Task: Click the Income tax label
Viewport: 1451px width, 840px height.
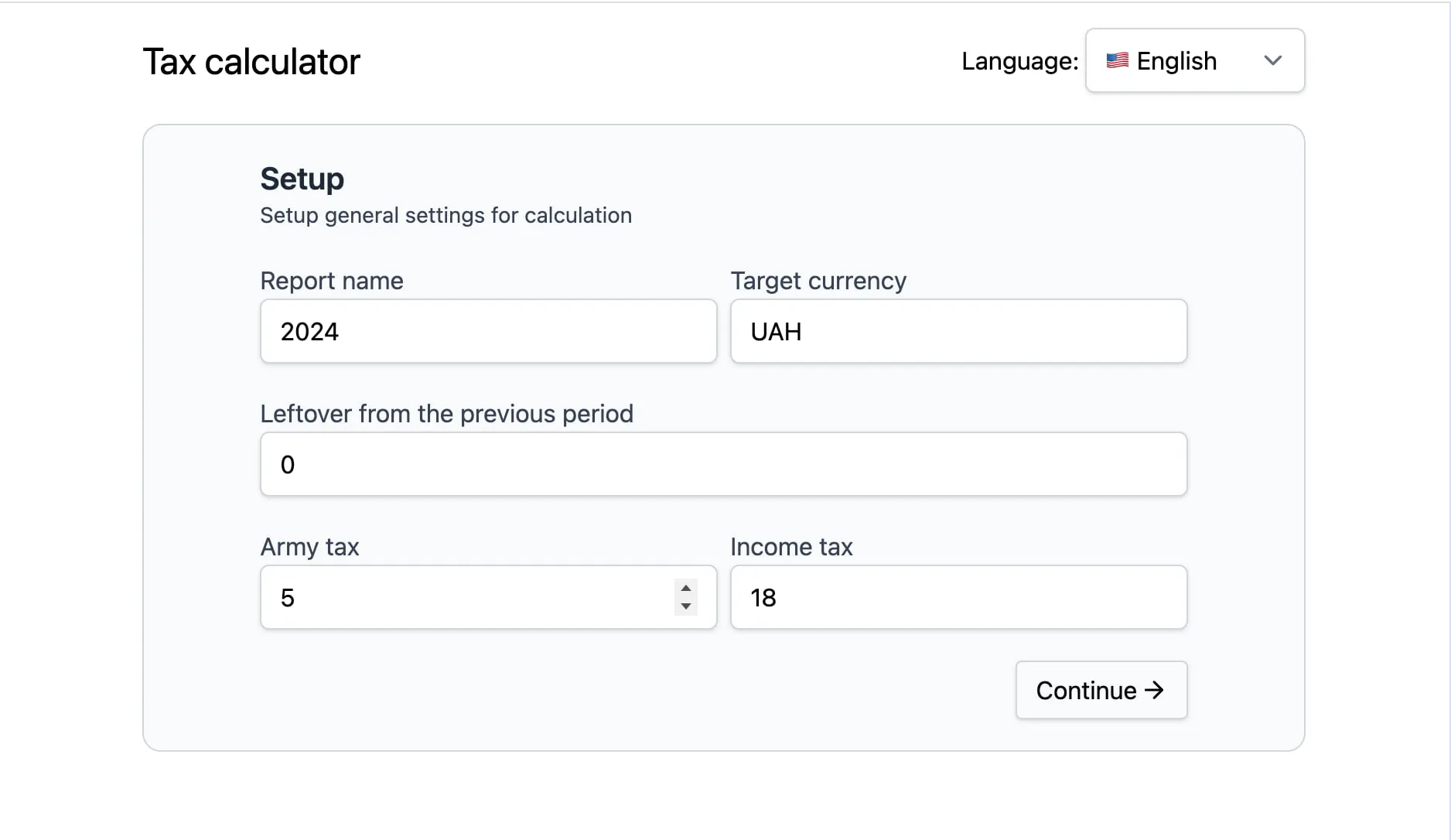Action: click(x=790, y=547)
